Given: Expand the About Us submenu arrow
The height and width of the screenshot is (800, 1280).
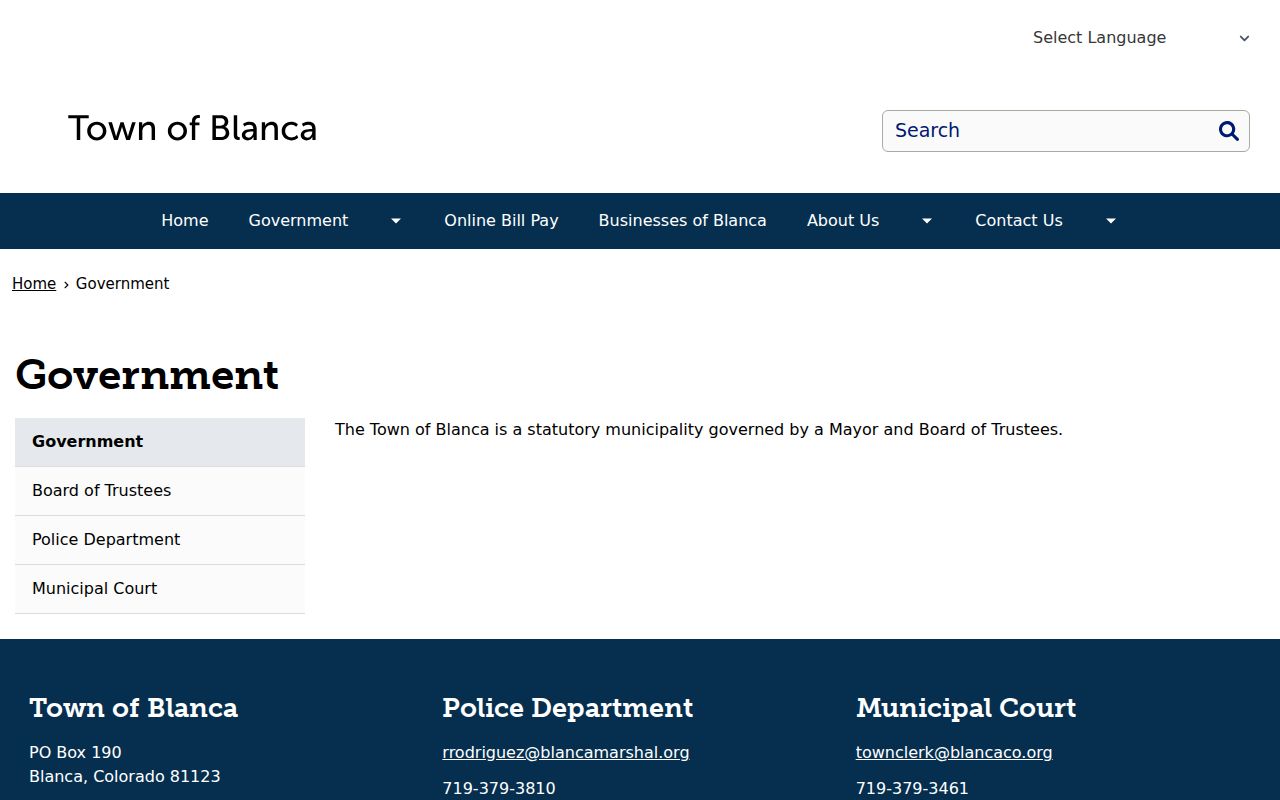Looking at the screenshot, I should click(x=927, y=221).
